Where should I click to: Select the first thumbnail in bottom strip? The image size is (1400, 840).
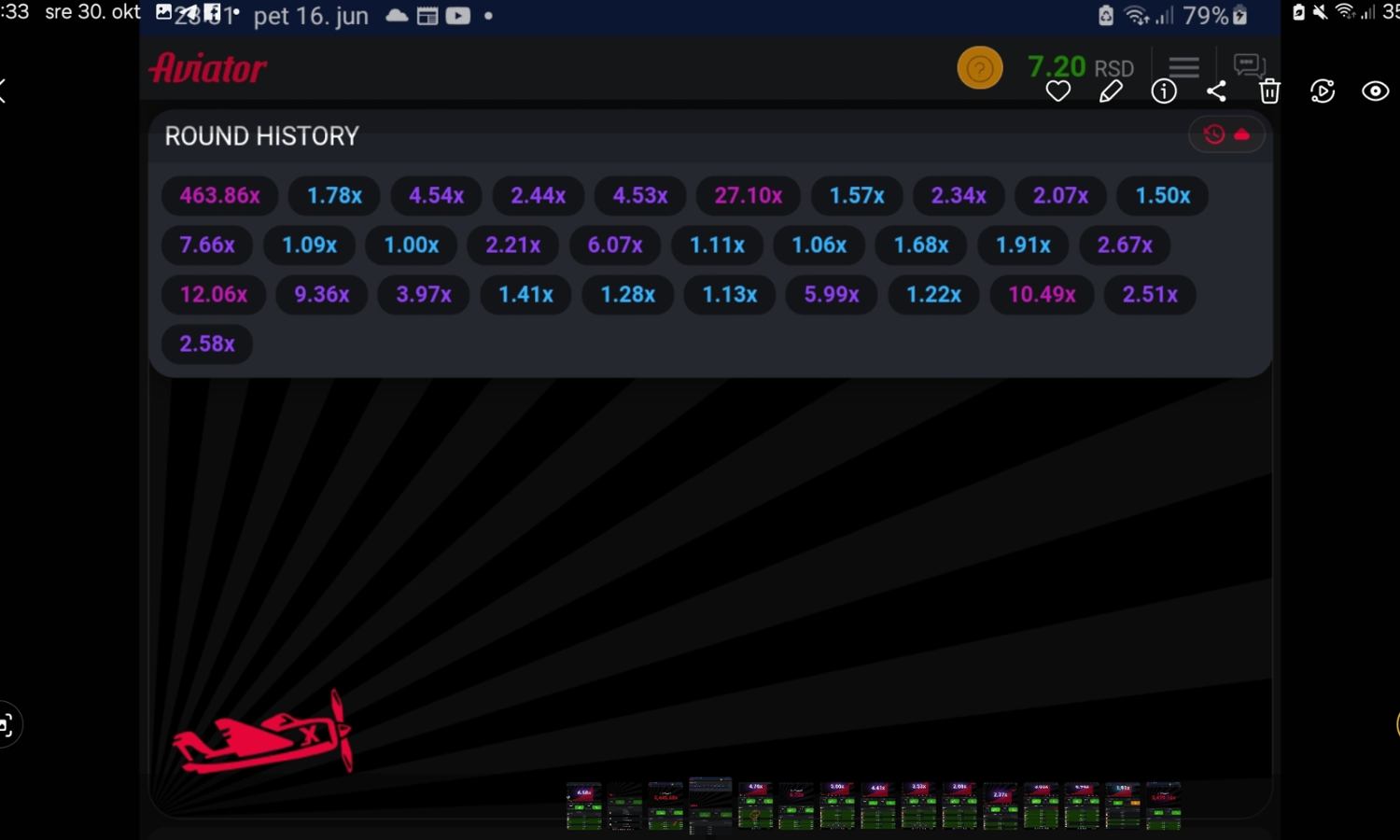pos(584,806)
